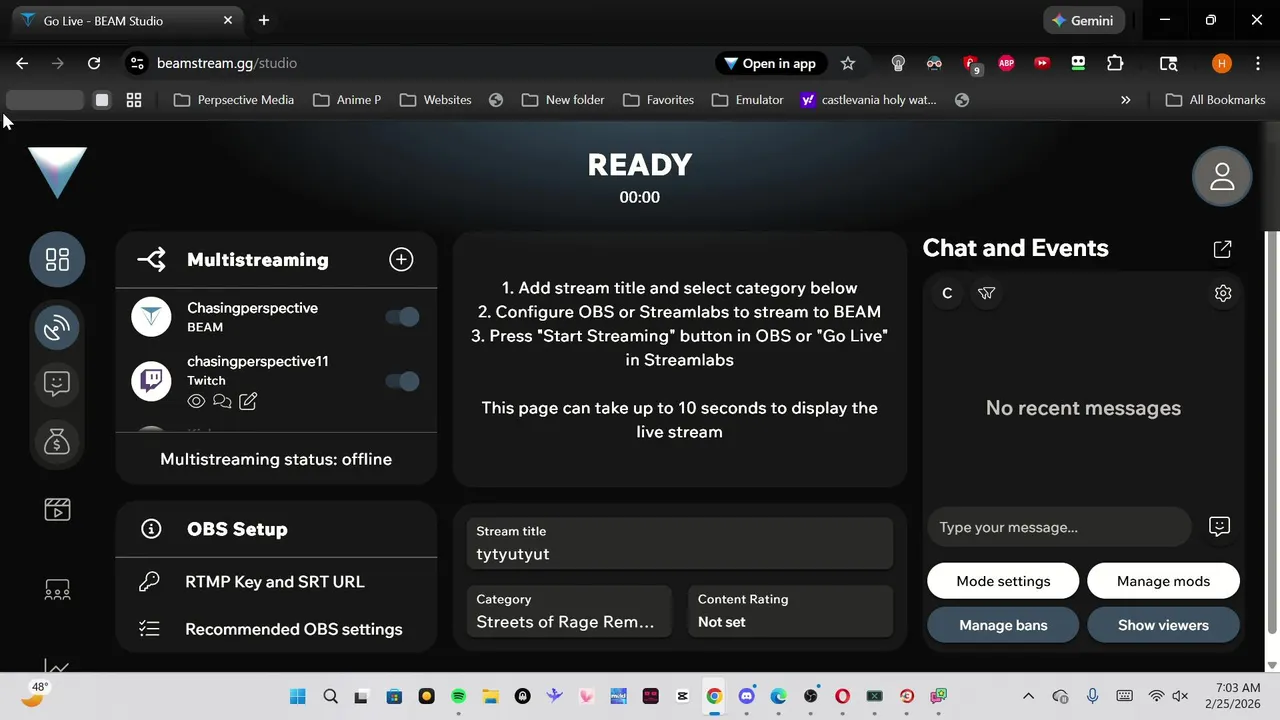Viewport: 1280px width, 720px height.
Task: Open the money bag sidebar icon
Action: click(57, 441)
